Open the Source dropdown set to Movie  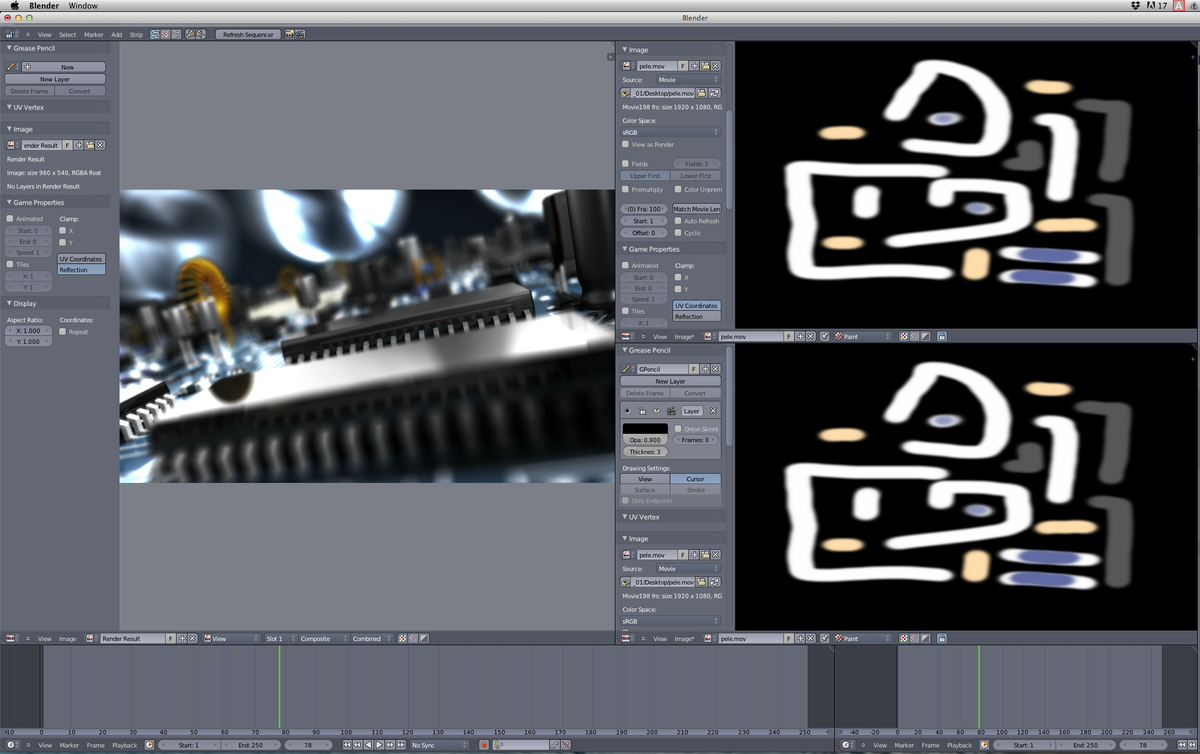tap(691, 80)
